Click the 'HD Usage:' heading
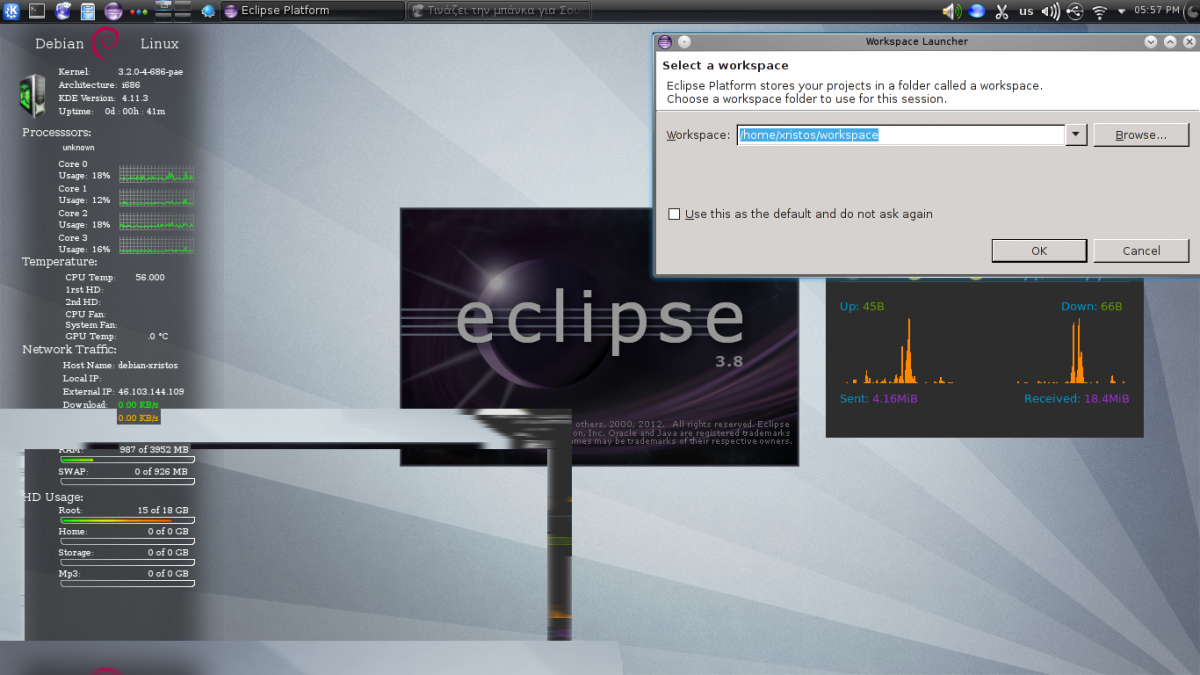Image resolution: width=1200 pixels, height=675 pixels. pos(53,497)
